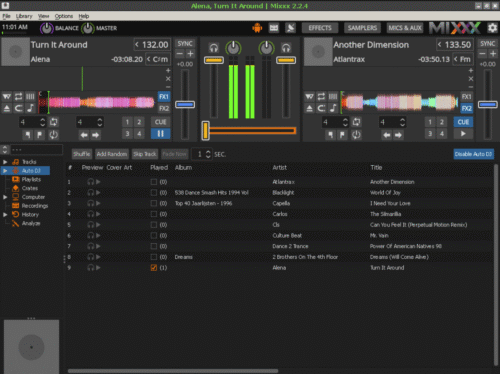Open the Options menu
The image size is (500, 374).
(64, 16)
